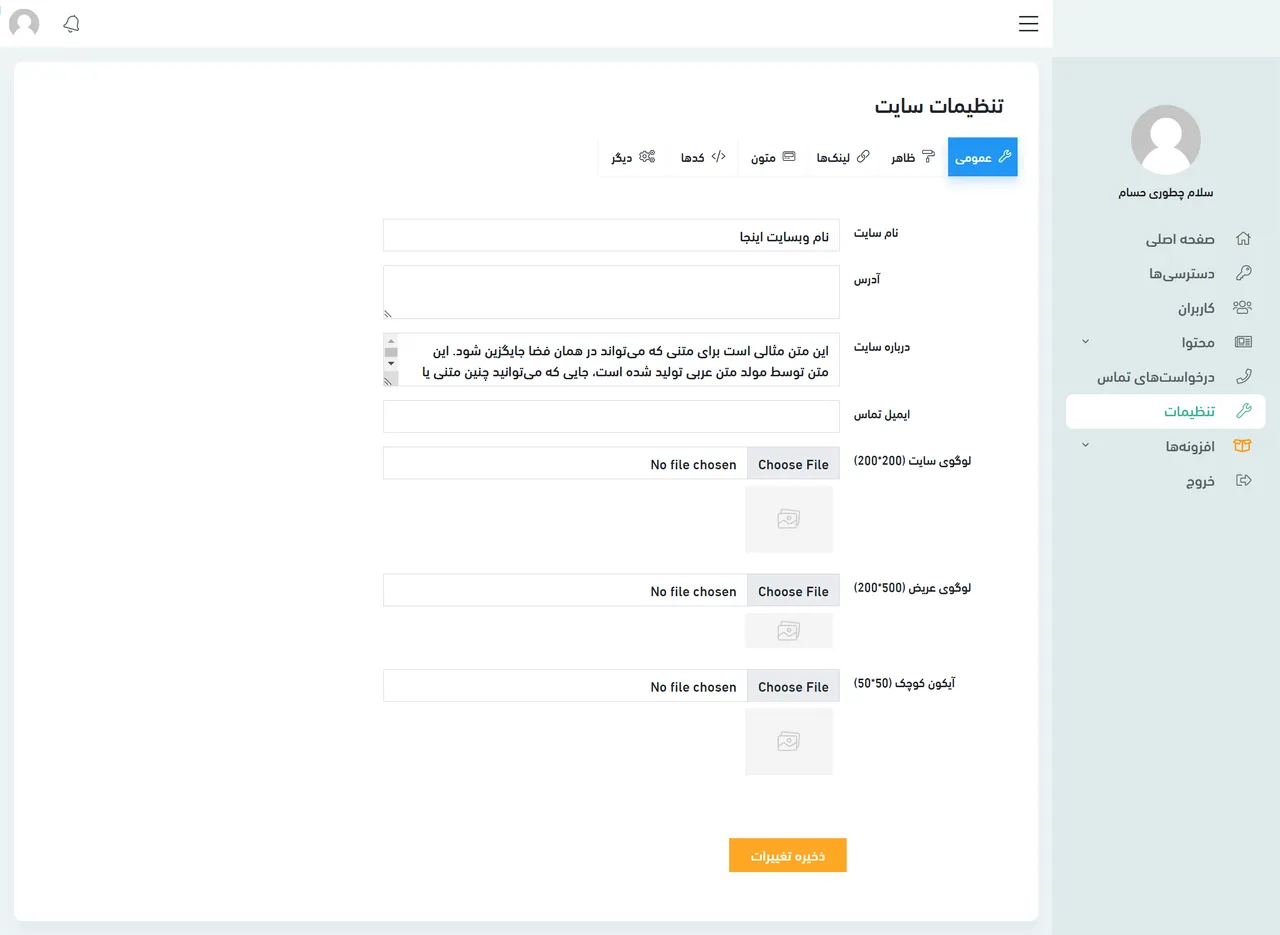Click خروج to log out
Image resolution: width=1280 pixels, height=935 pixels.
coord(1200,481)
